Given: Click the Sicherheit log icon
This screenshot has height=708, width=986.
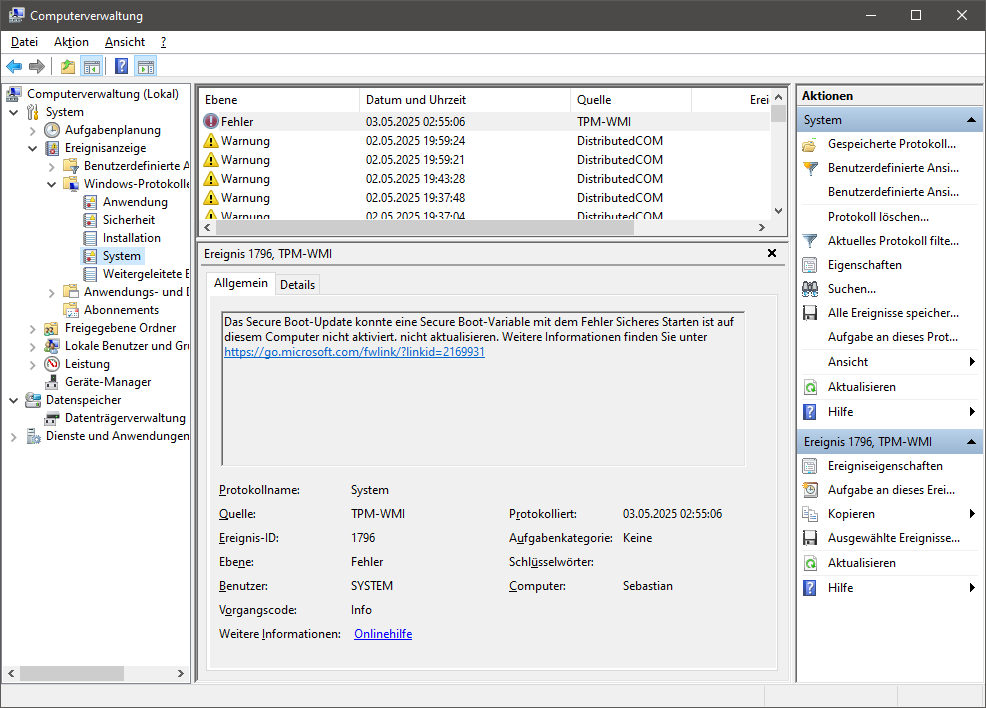Looking at the screenshot, I should 91,220.
